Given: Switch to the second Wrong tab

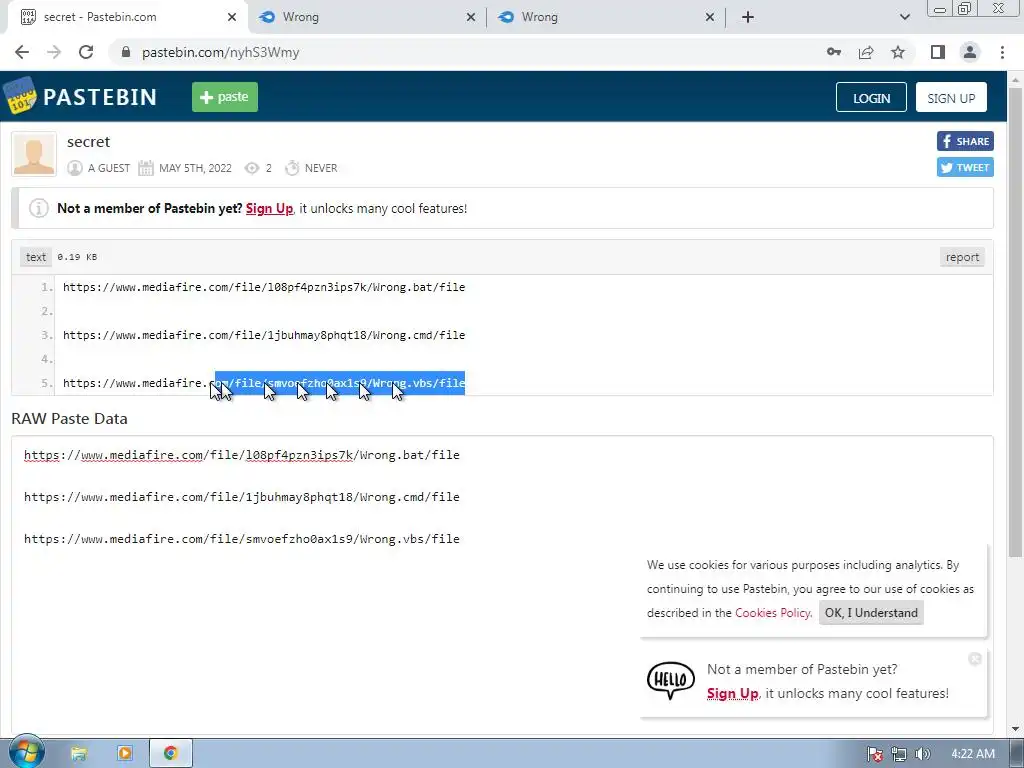Looking at the screenshot, I should 605,17.
